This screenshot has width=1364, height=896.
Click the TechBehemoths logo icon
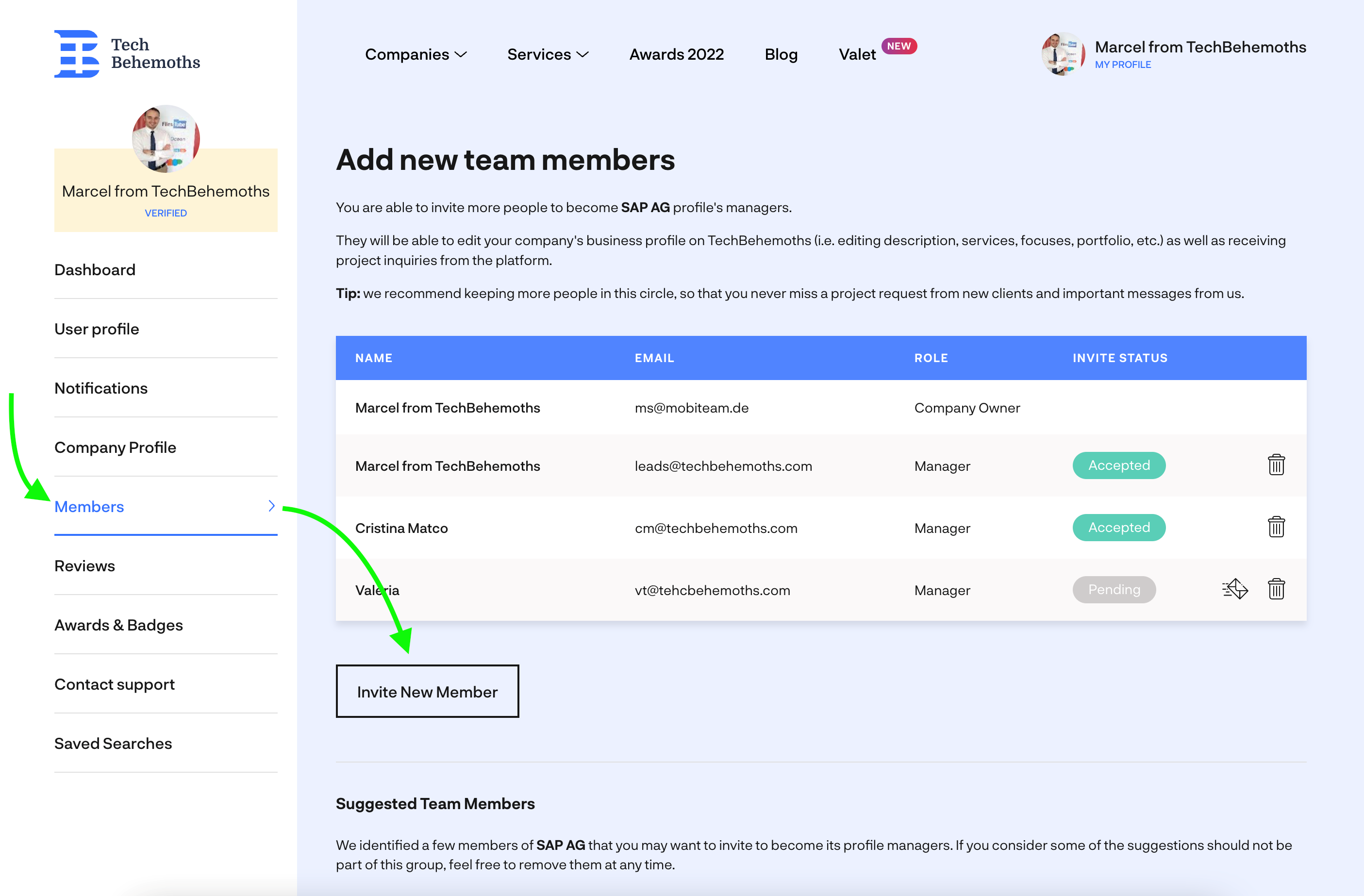(77, 53)
